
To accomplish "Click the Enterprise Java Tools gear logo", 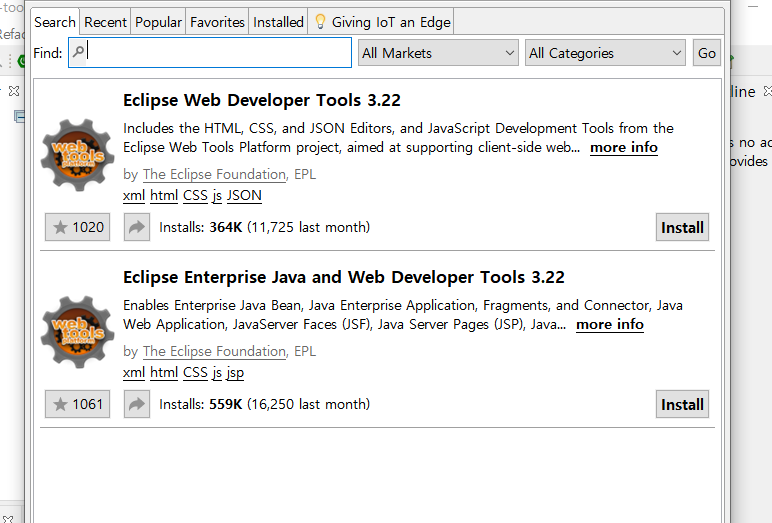I will coord(78,332).
